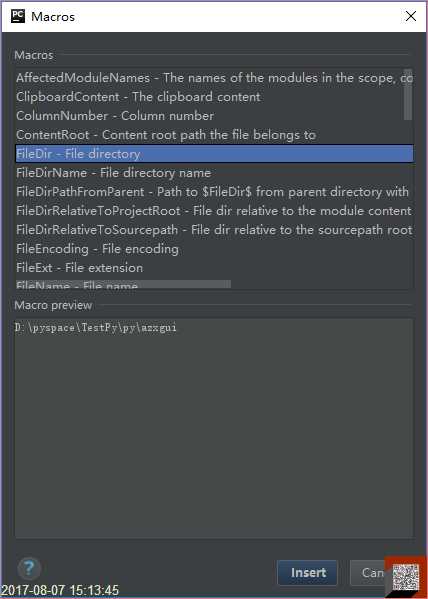Click the PyCharm logo icon in title bar

pos(18,16)
